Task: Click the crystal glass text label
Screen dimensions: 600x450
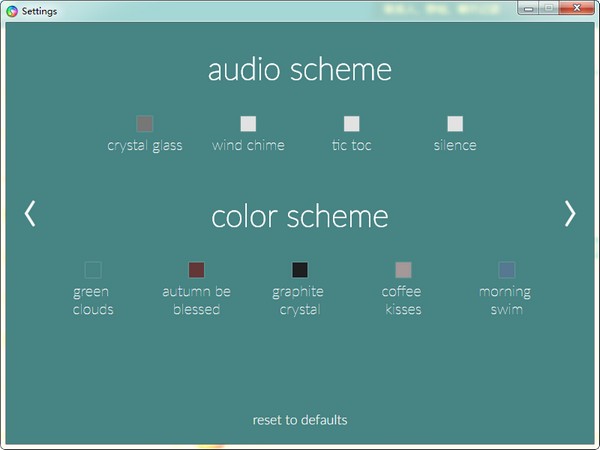Action: [145, 146]
